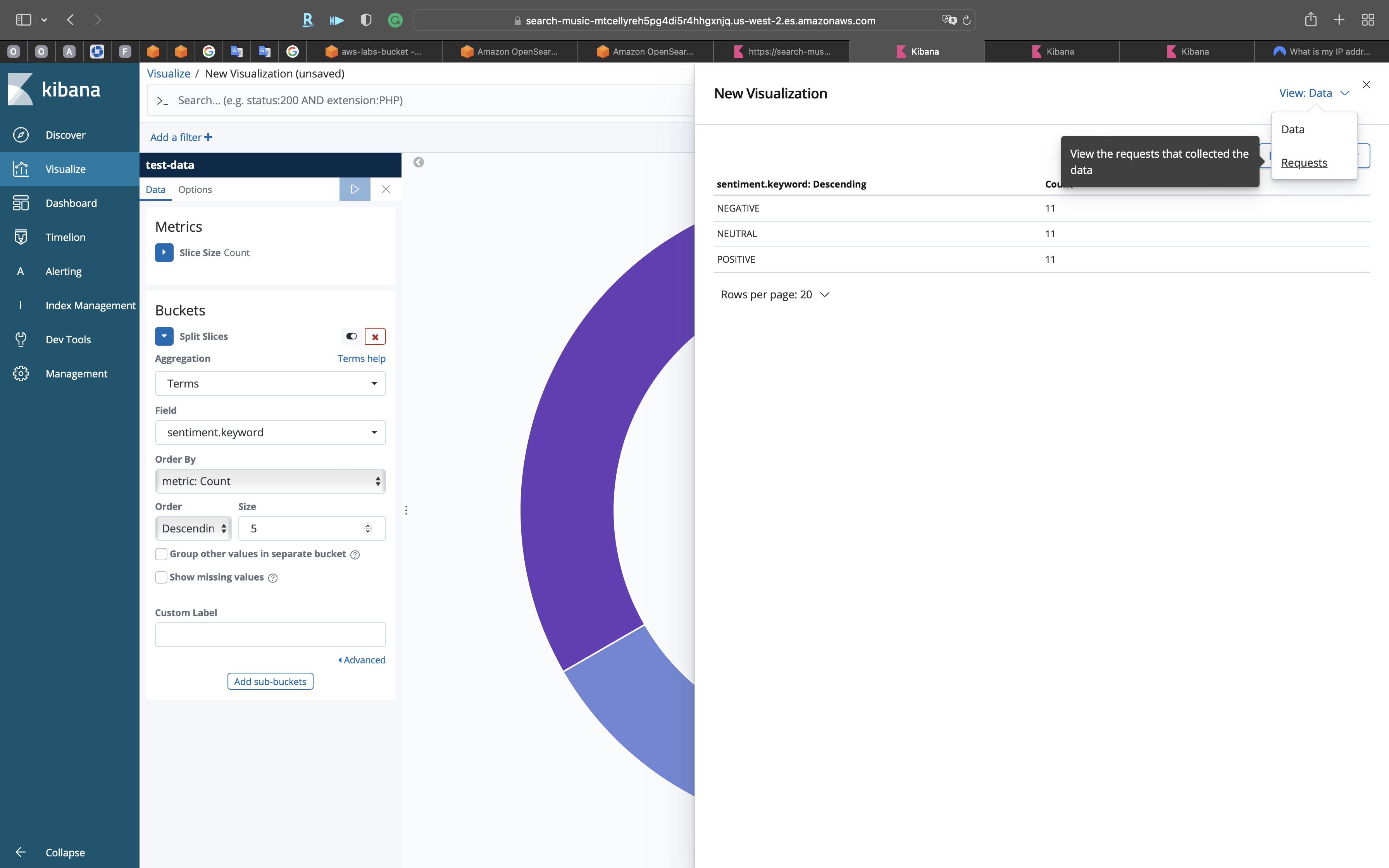The image size is (1389, 868).
Task: Toggle the Split Slices aggregation switch
Action: point(351,336)
